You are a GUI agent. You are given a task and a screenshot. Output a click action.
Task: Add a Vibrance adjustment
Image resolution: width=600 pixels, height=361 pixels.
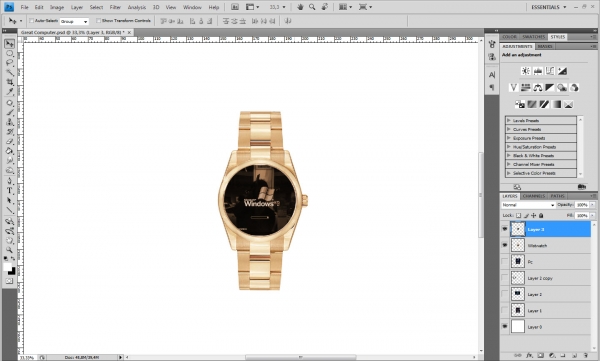pos(514,88)
